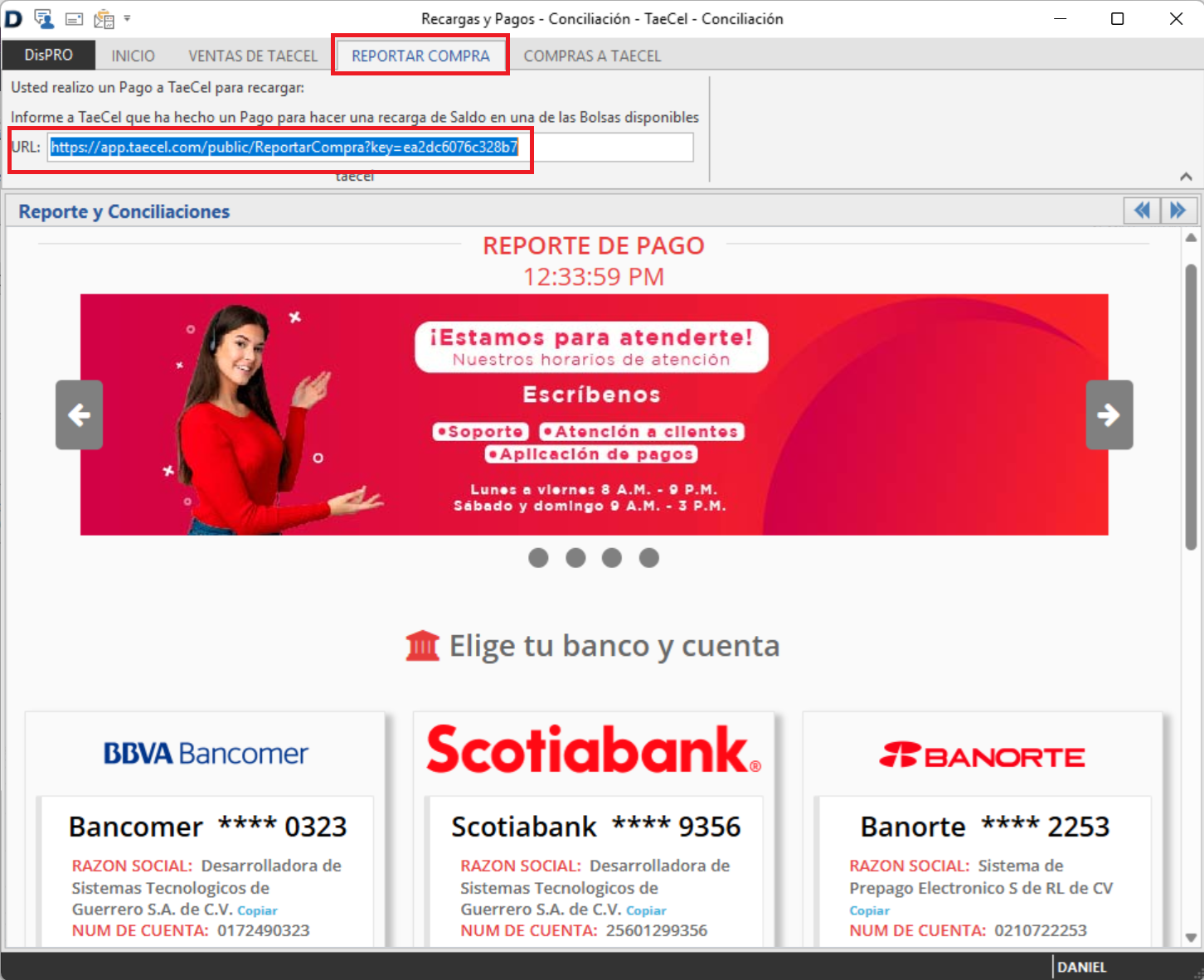Switch to the INICIO tab
This screenshot has height=980, width=1204.
(x=133, y=56)
